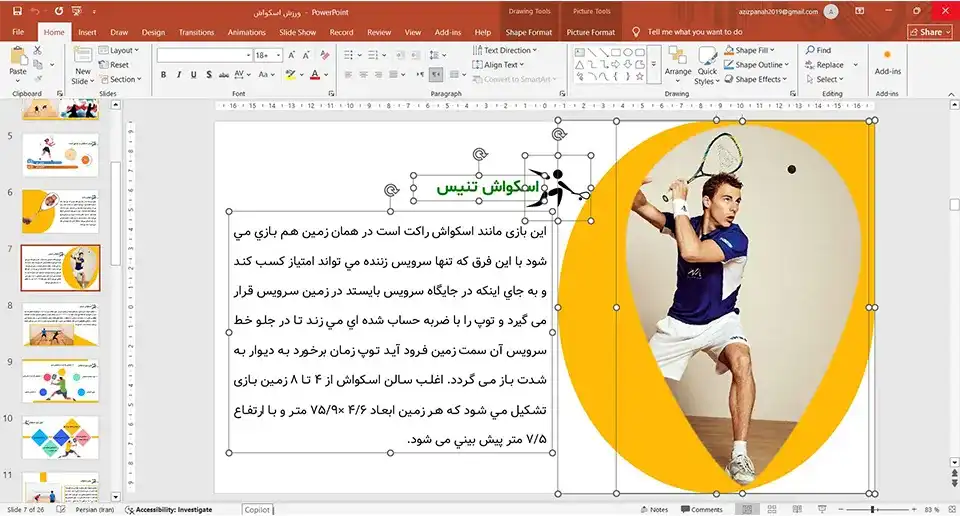Click the Reset slide button
960x516 pixels.
click(x=114, y=65)
